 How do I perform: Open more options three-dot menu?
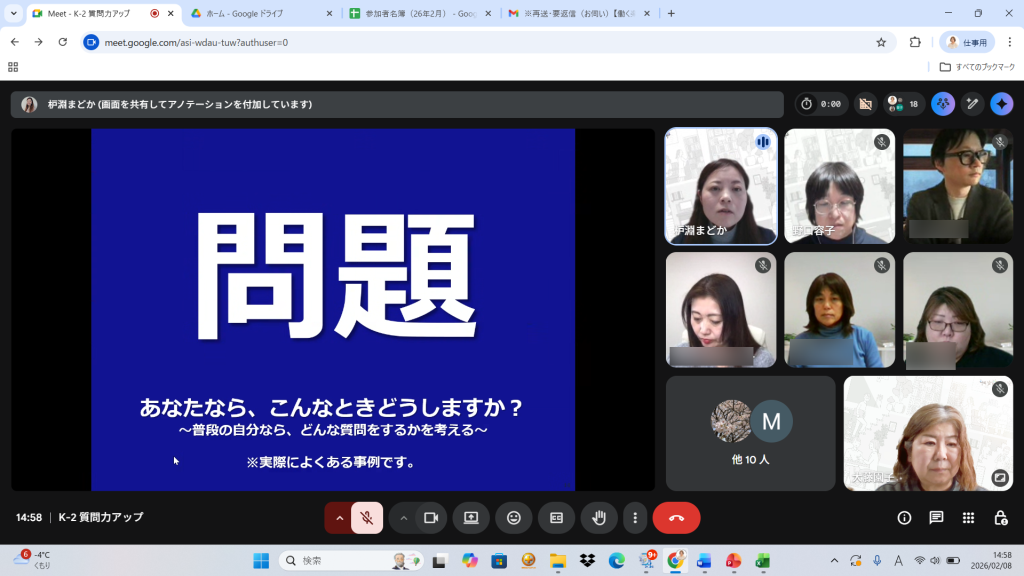tap(635, 518)
